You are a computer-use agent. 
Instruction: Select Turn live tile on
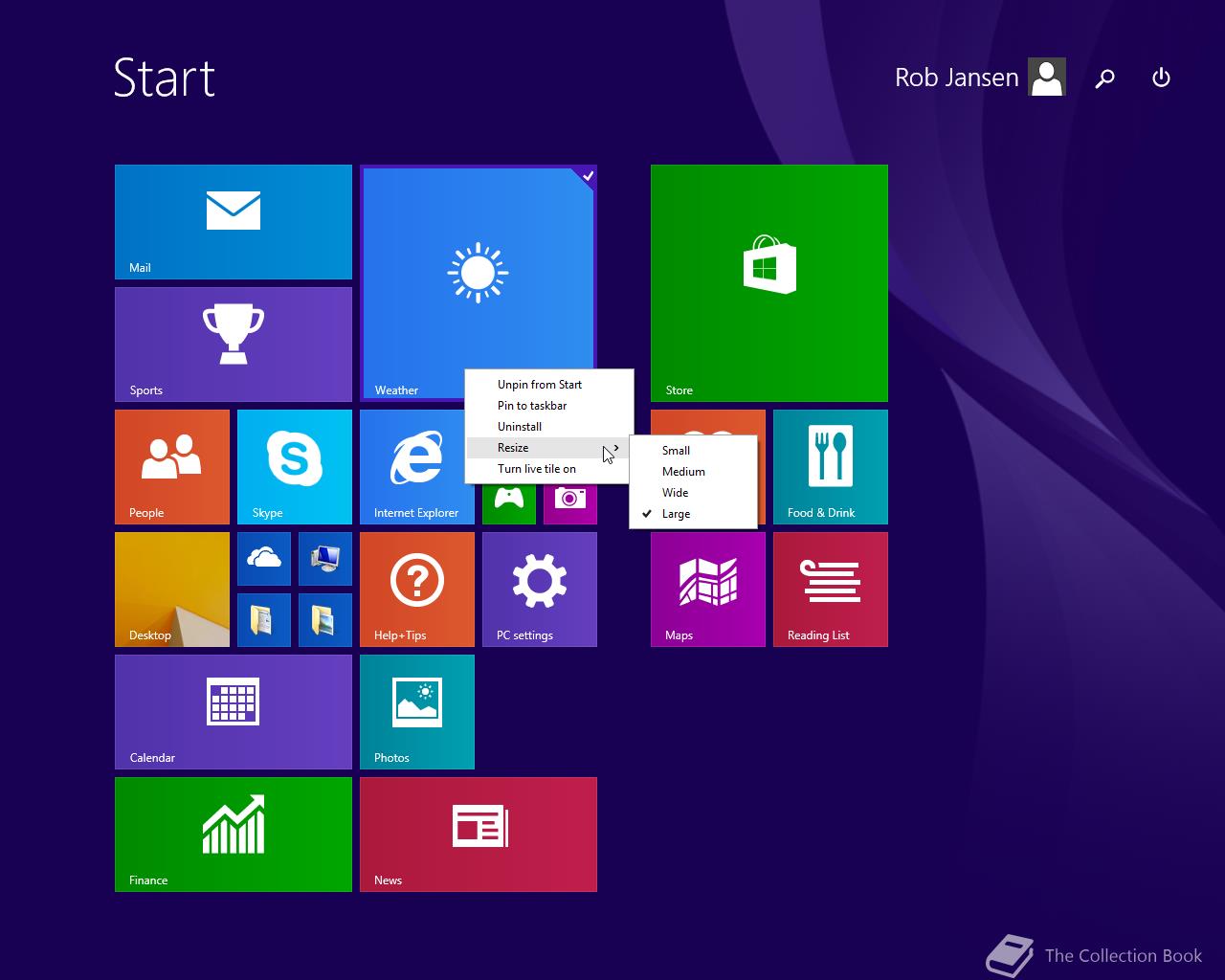(548, 469)
